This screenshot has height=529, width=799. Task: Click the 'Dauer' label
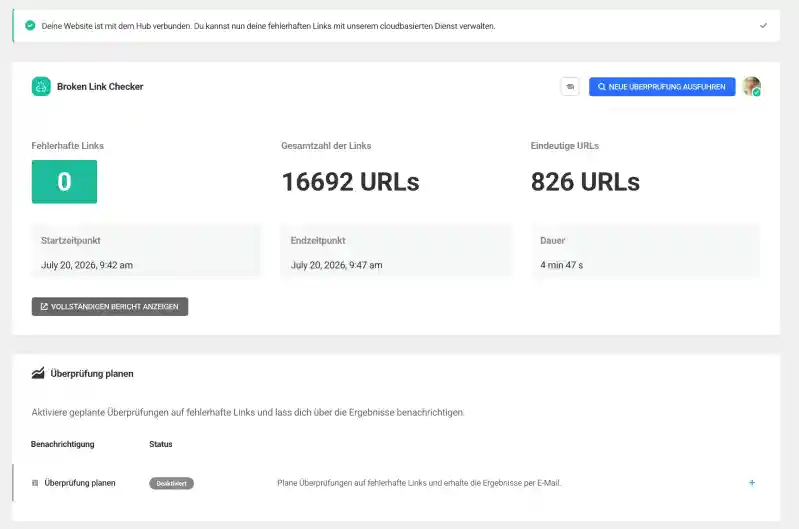pyautogui.click(x=552, y=241)
